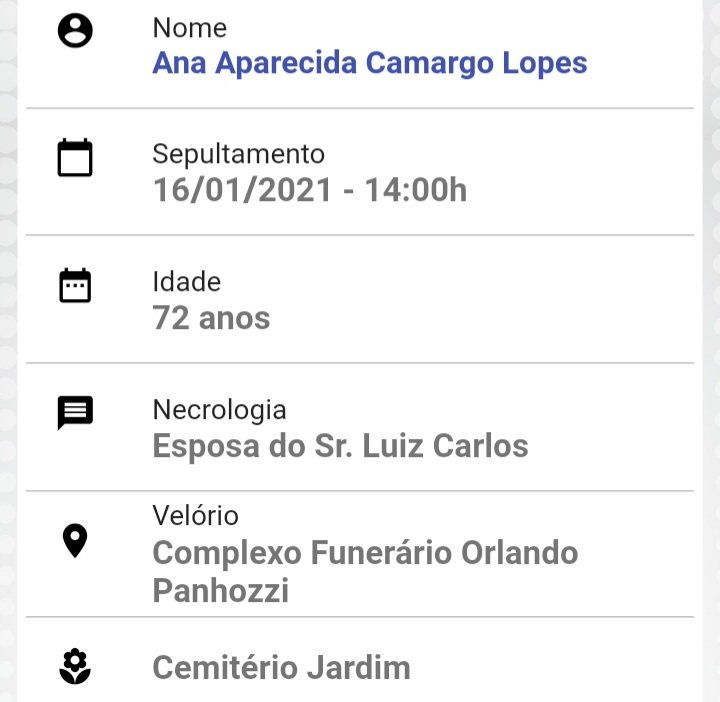Click Complexo Funerário Orlando location text

tap(365, 552)
